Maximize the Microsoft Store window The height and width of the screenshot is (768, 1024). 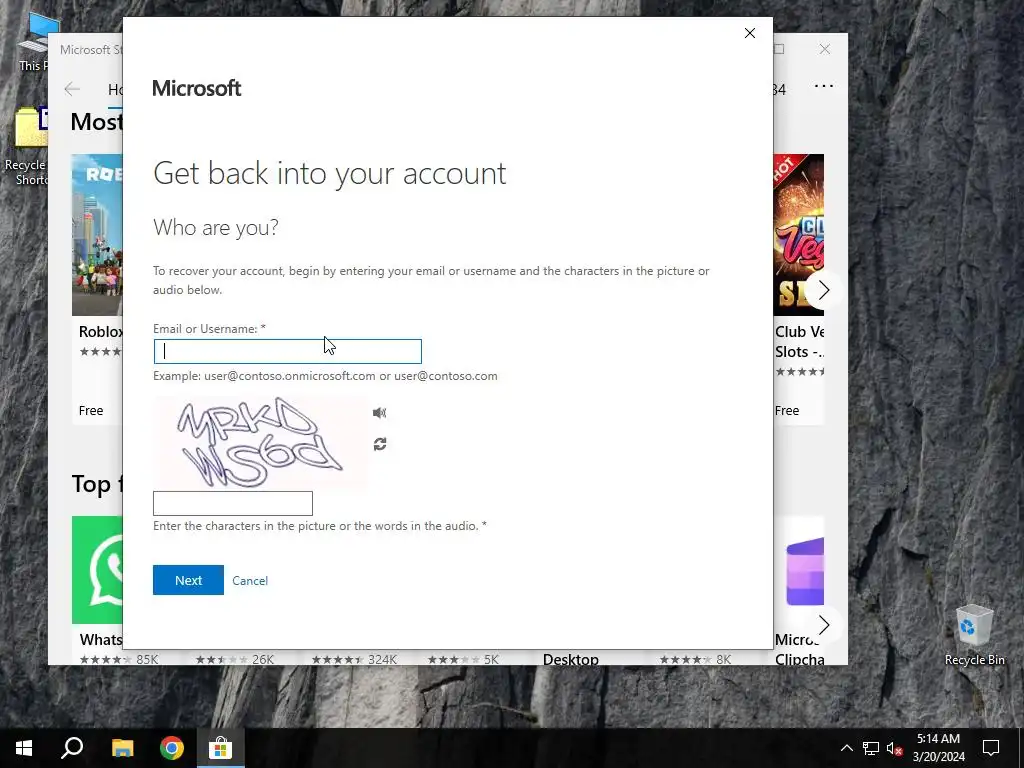[779, 49]
